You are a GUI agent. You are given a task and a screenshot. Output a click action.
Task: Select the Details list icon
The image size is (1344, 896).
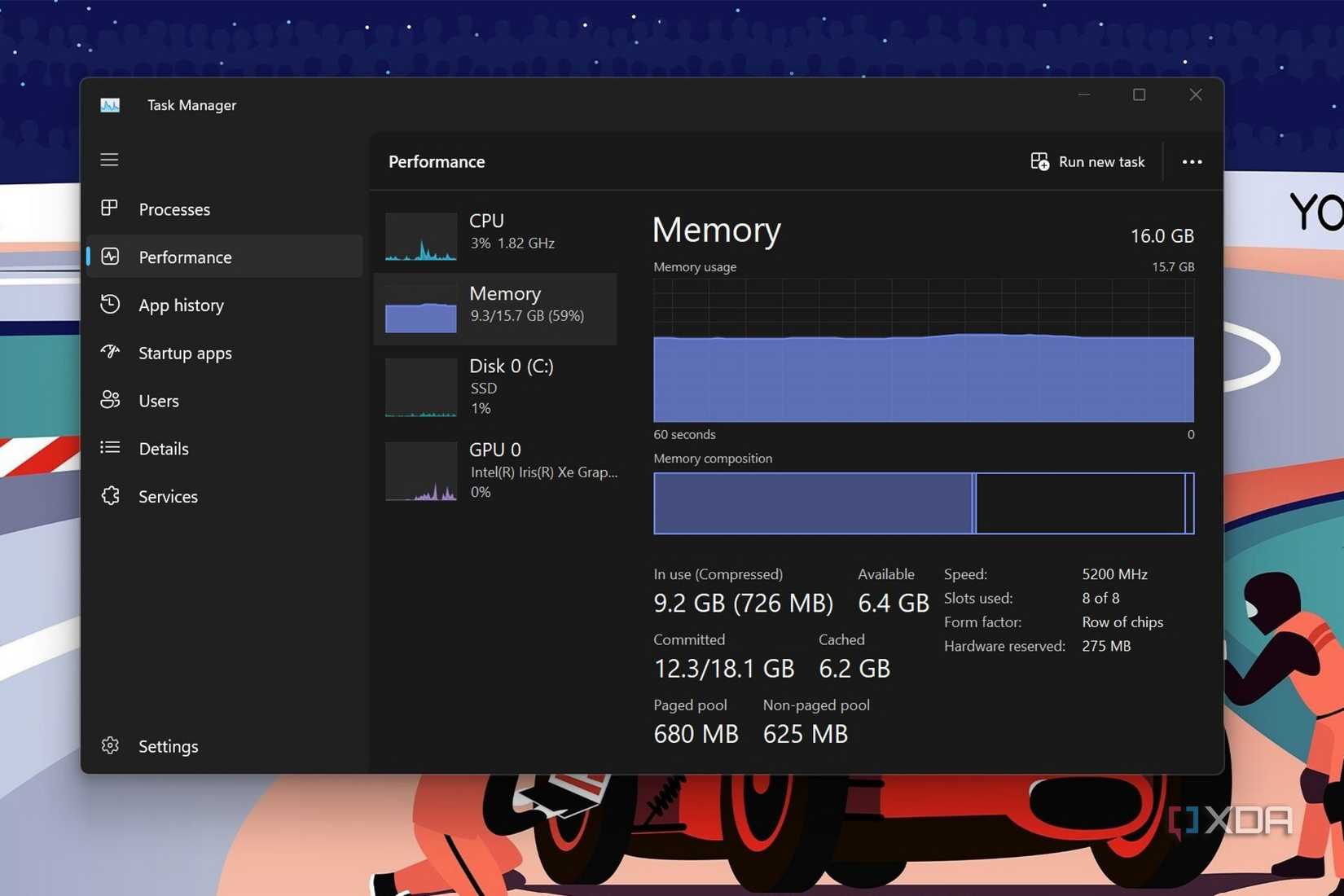110,448
